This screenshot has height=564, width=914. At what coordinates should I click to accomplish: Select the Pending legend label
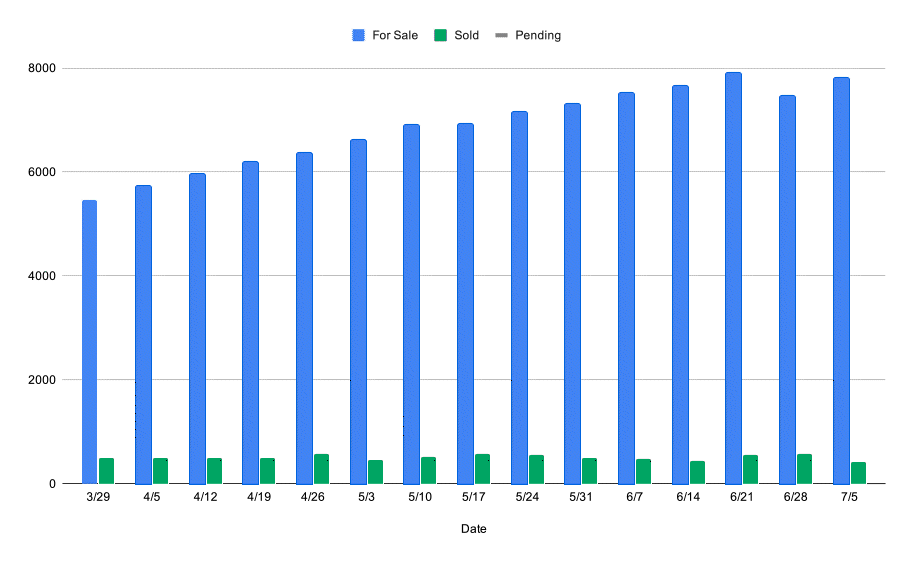coord(538,36)
